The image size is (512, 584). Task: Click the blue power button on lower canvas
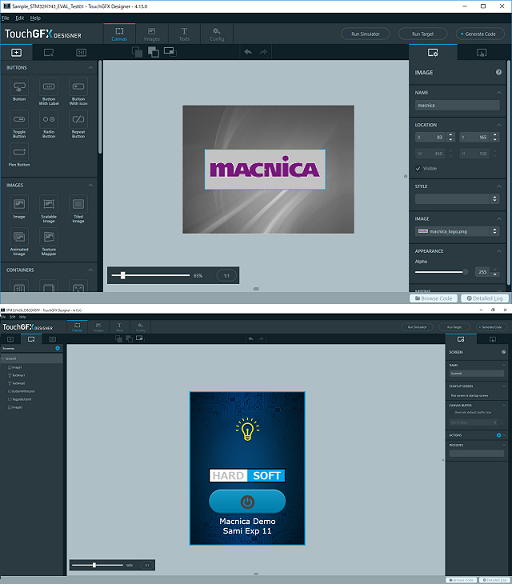[x=247, y=502]
